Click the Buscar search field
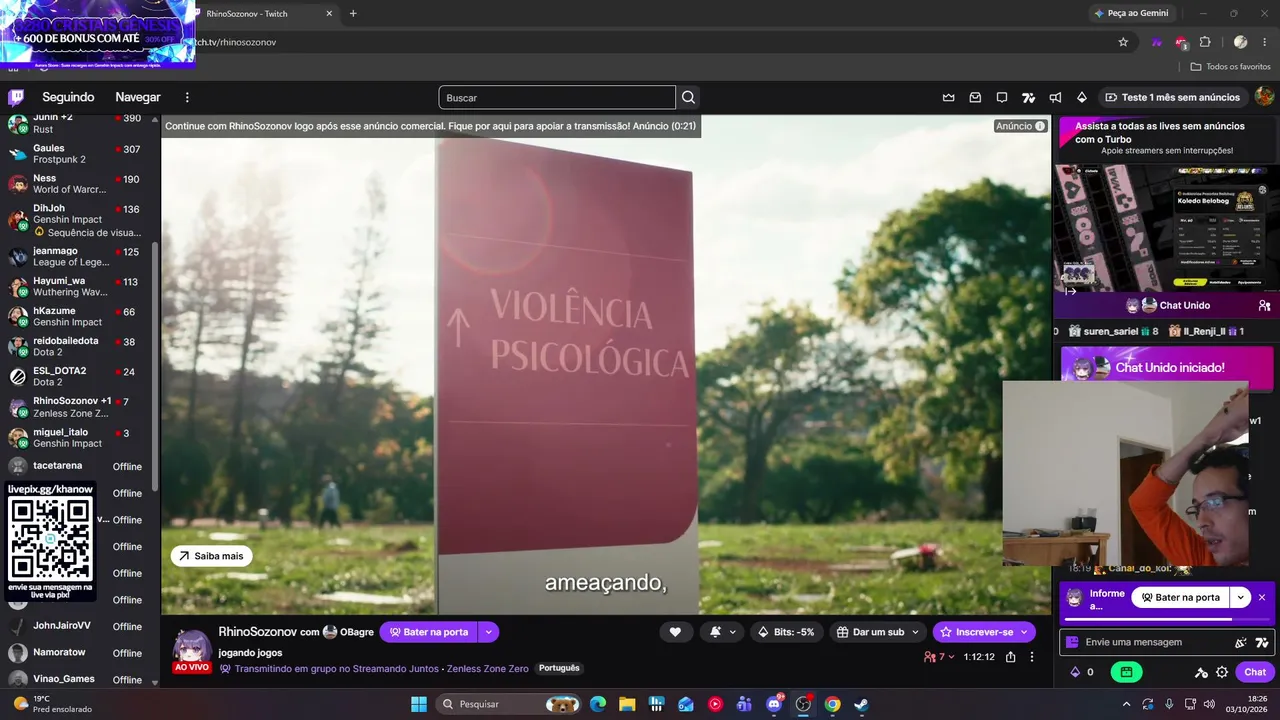Viewport: 1280px width, 720px height. point(557,97)
